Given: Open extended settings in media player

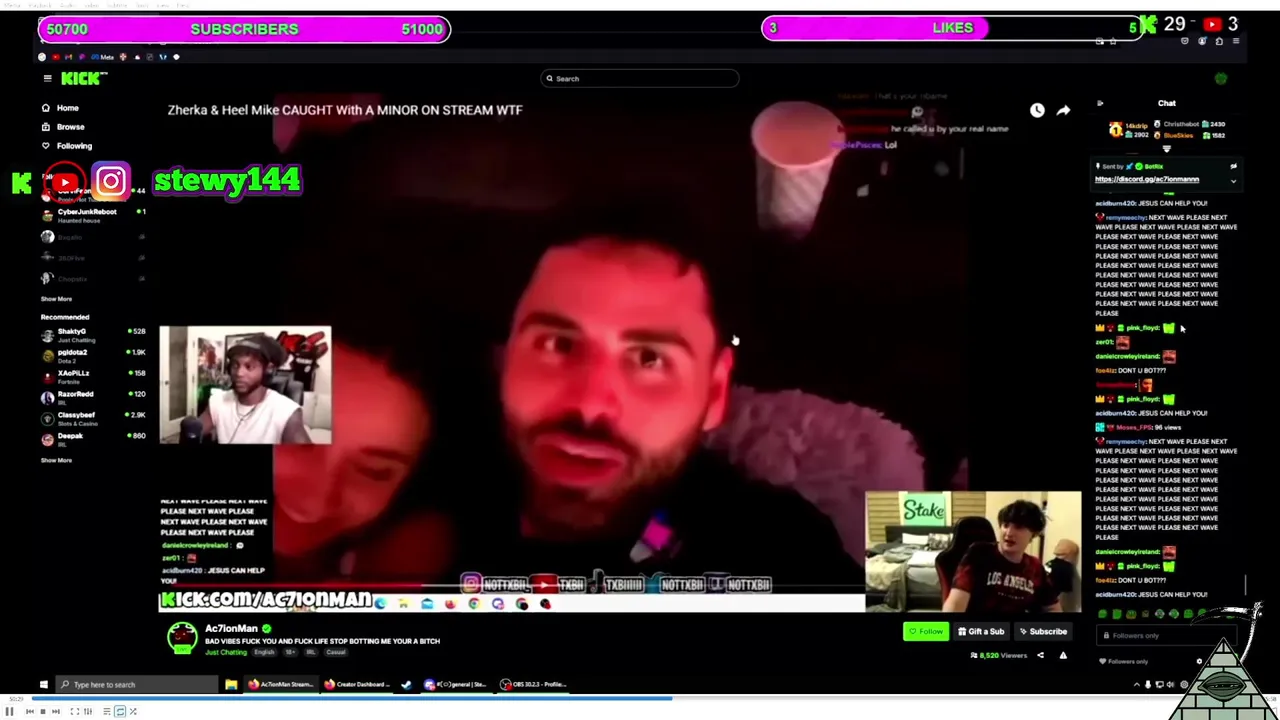Looking at the screenshot, I should click(x=87, y=711).
